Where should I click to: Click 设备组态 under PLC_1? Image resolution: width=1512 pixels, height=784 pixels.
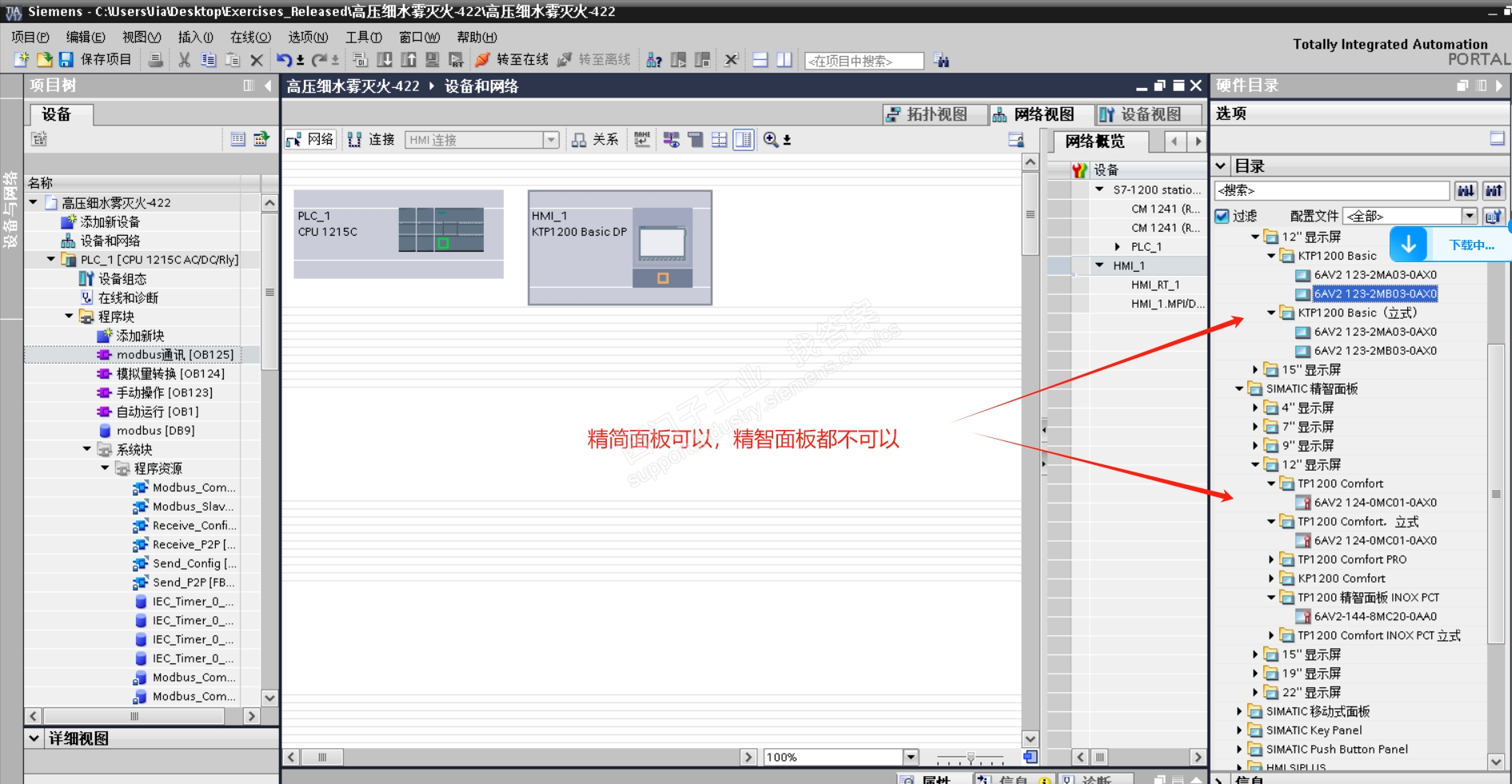114,279
